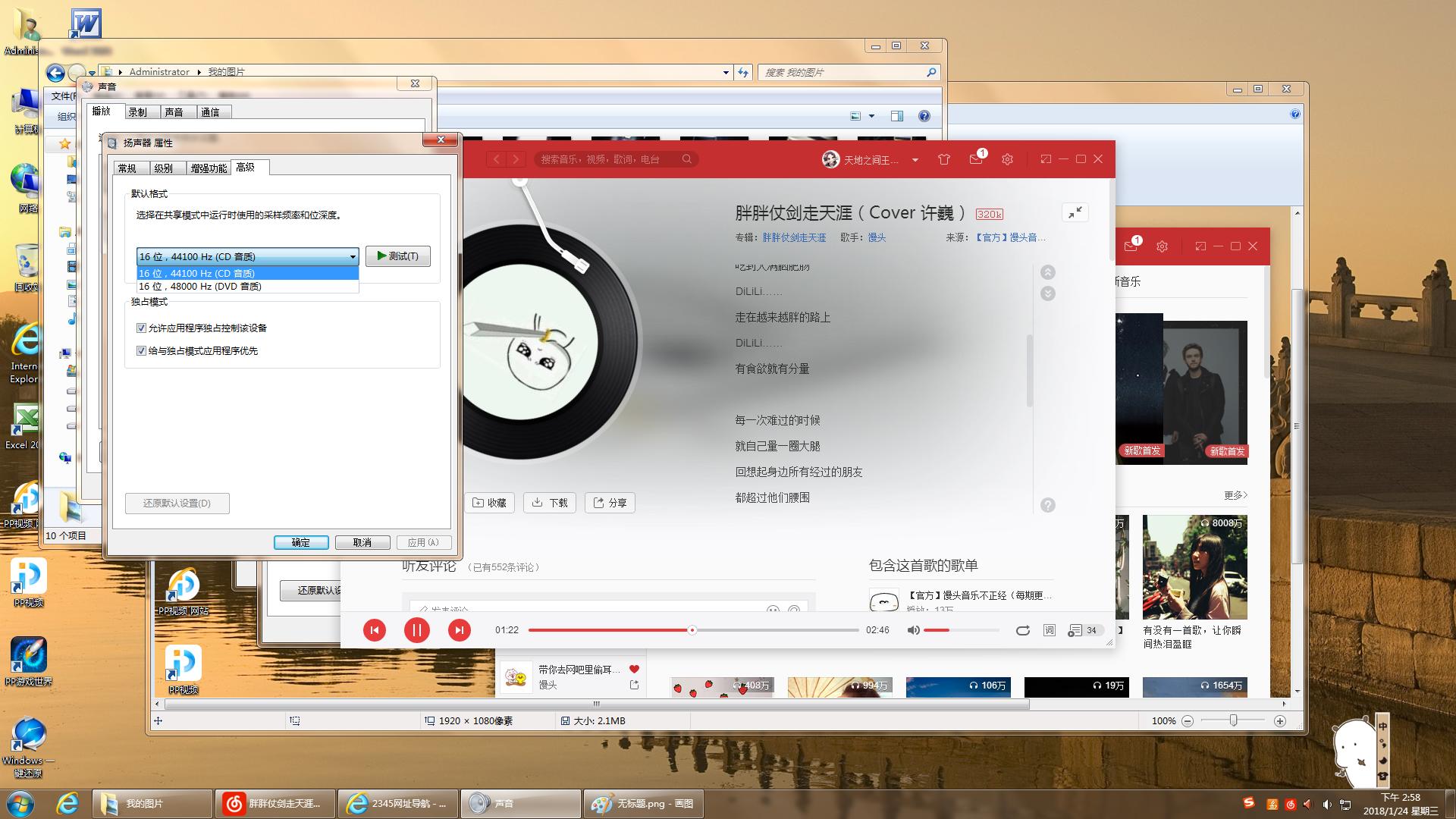Switch player to mini mode icon
Image resolution: width=1456 pixels, height=819 pixels.
[1045, 160]
